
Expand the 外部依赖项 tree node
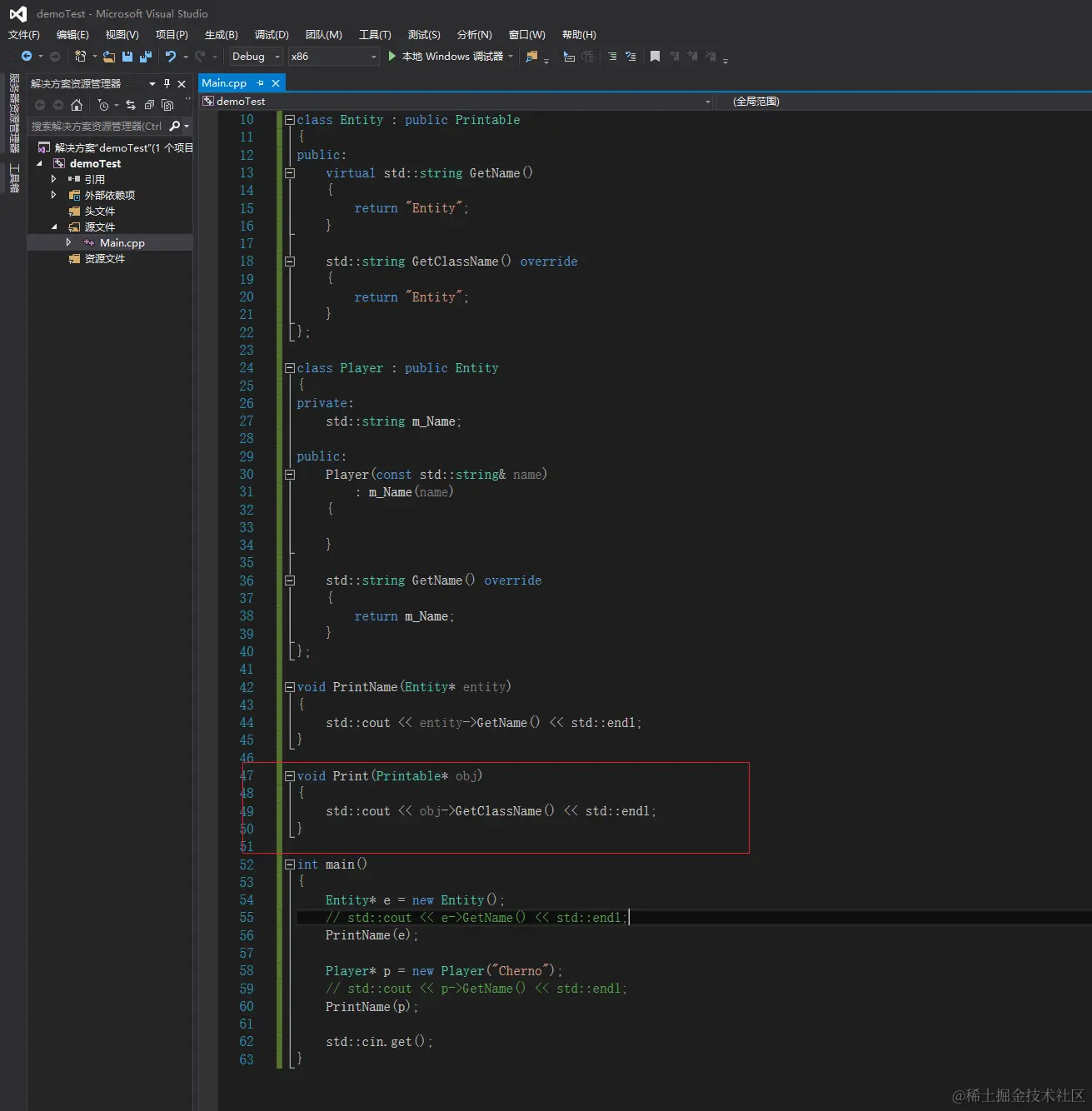pos(54,195)
